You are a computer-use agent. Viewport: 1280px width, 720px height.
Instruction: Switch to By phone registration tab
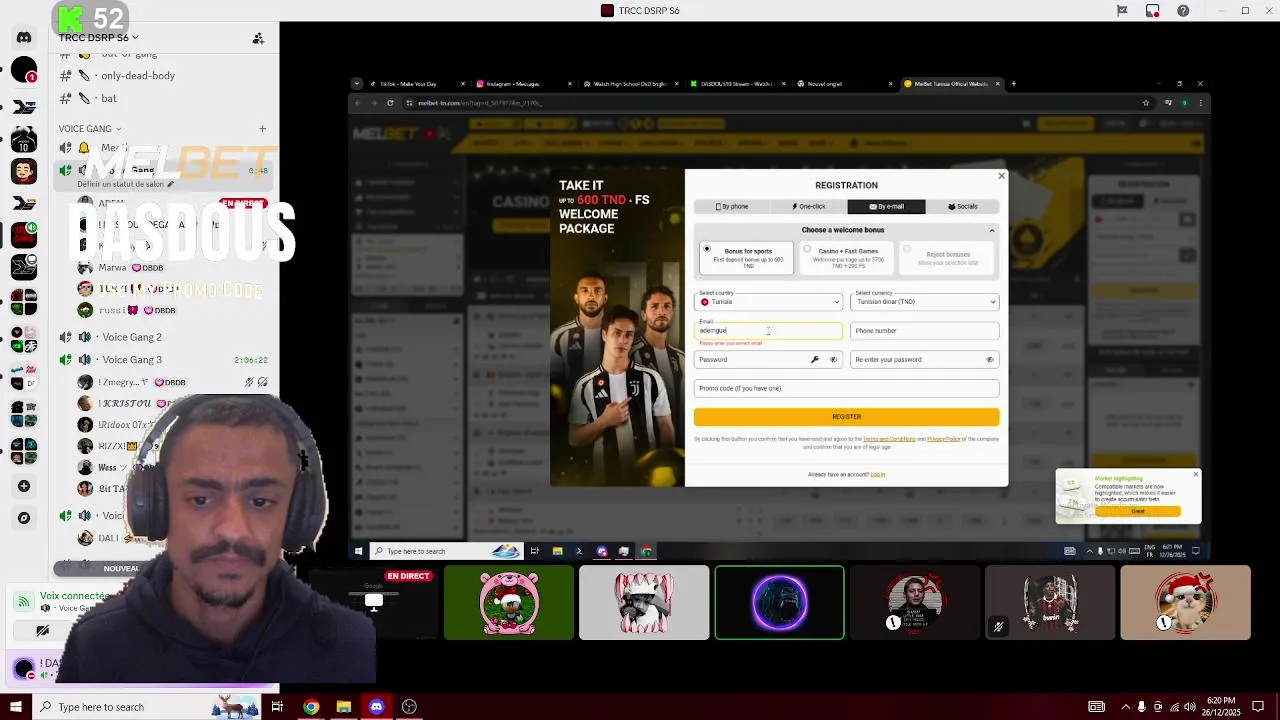[x=732, y=206]
